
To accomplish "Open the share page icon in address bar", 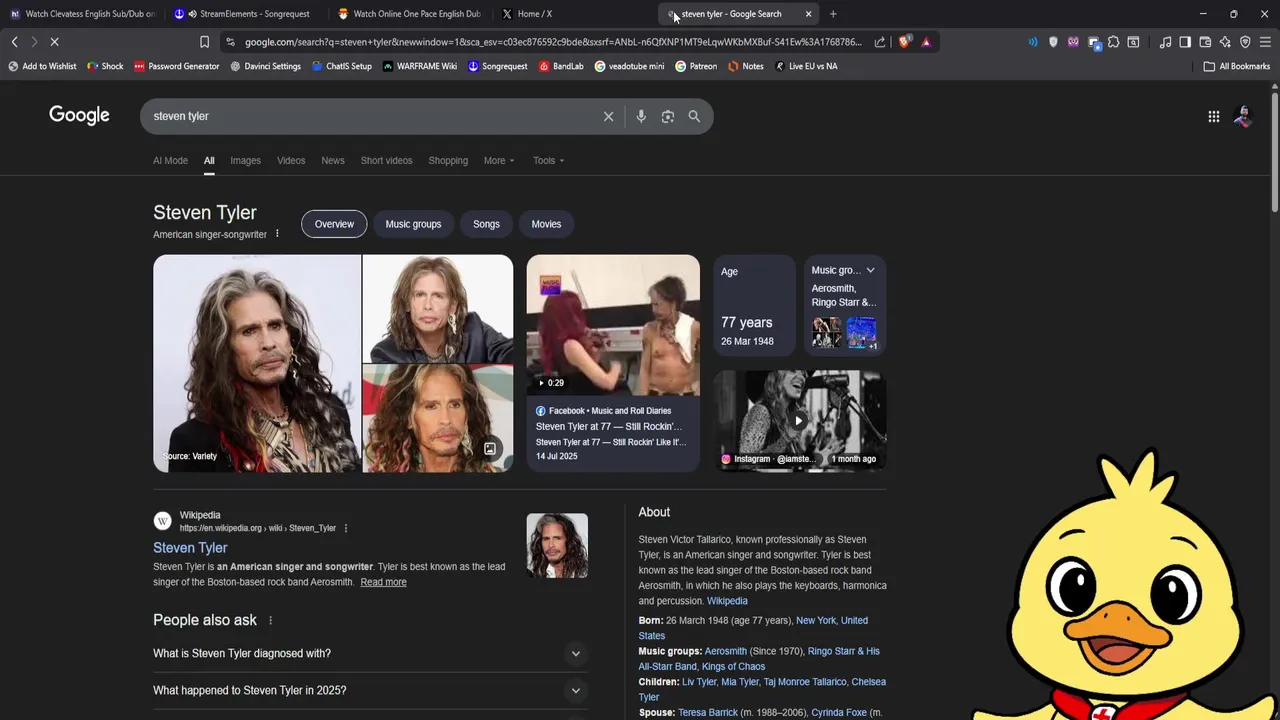I will [879, 42].
